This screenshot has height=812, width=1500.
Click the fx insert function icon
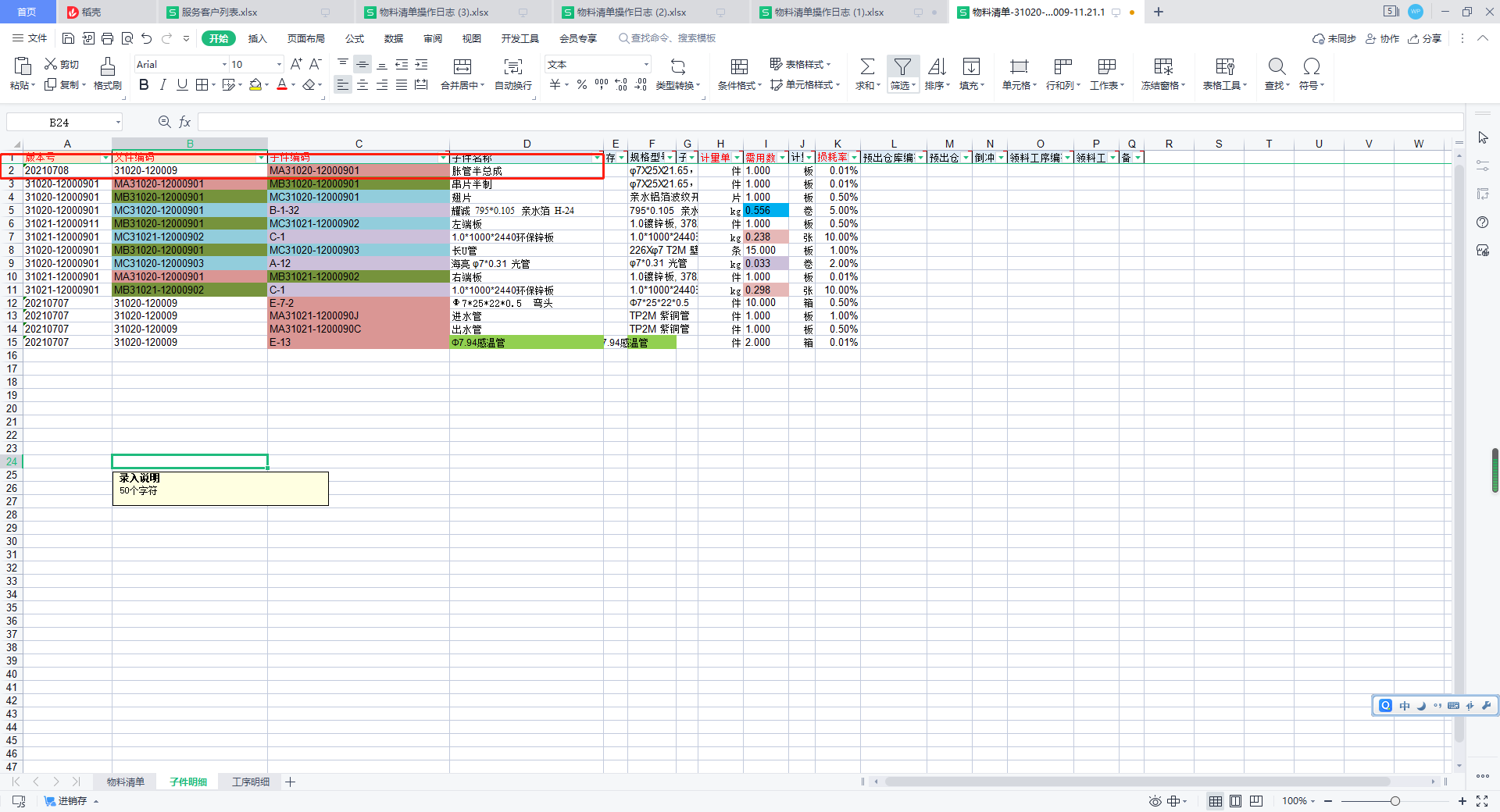(x=185, y=122)
